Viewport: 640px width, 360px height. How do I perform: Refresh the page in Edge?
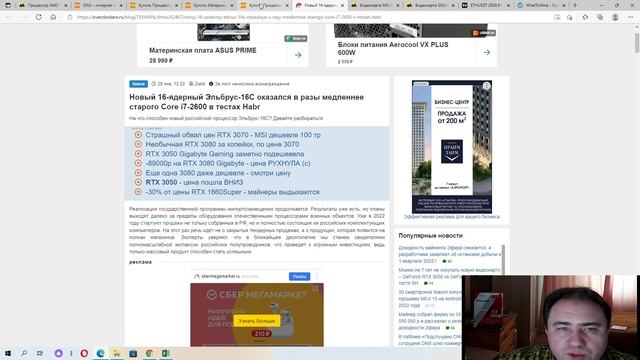click(x=38, y=17)
